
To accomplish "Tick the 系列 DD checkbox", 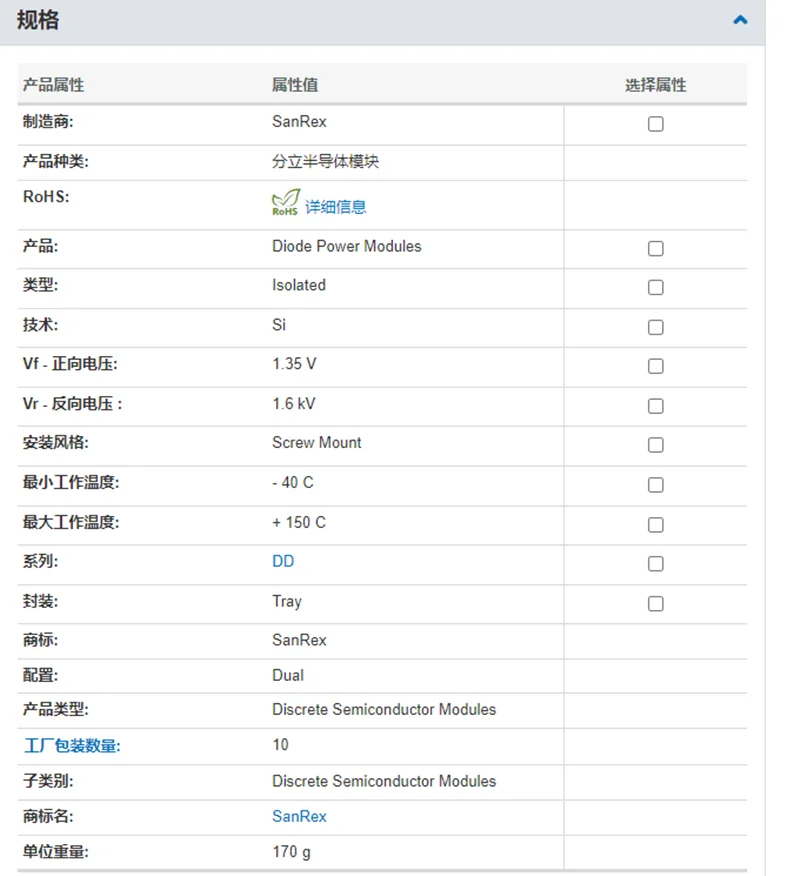I will [655, 564].
